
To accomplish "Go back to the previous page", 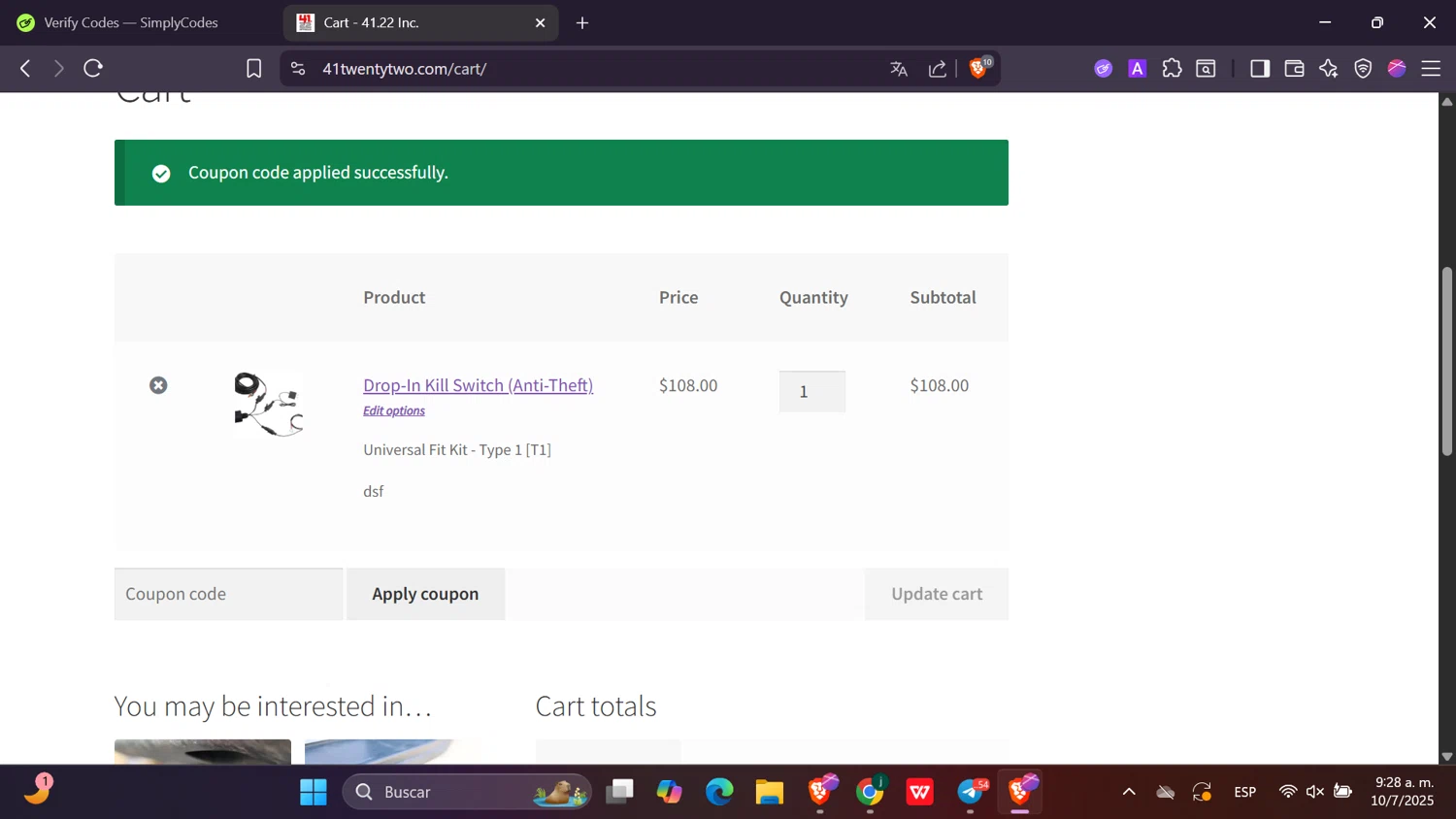I will coord(25,68).
